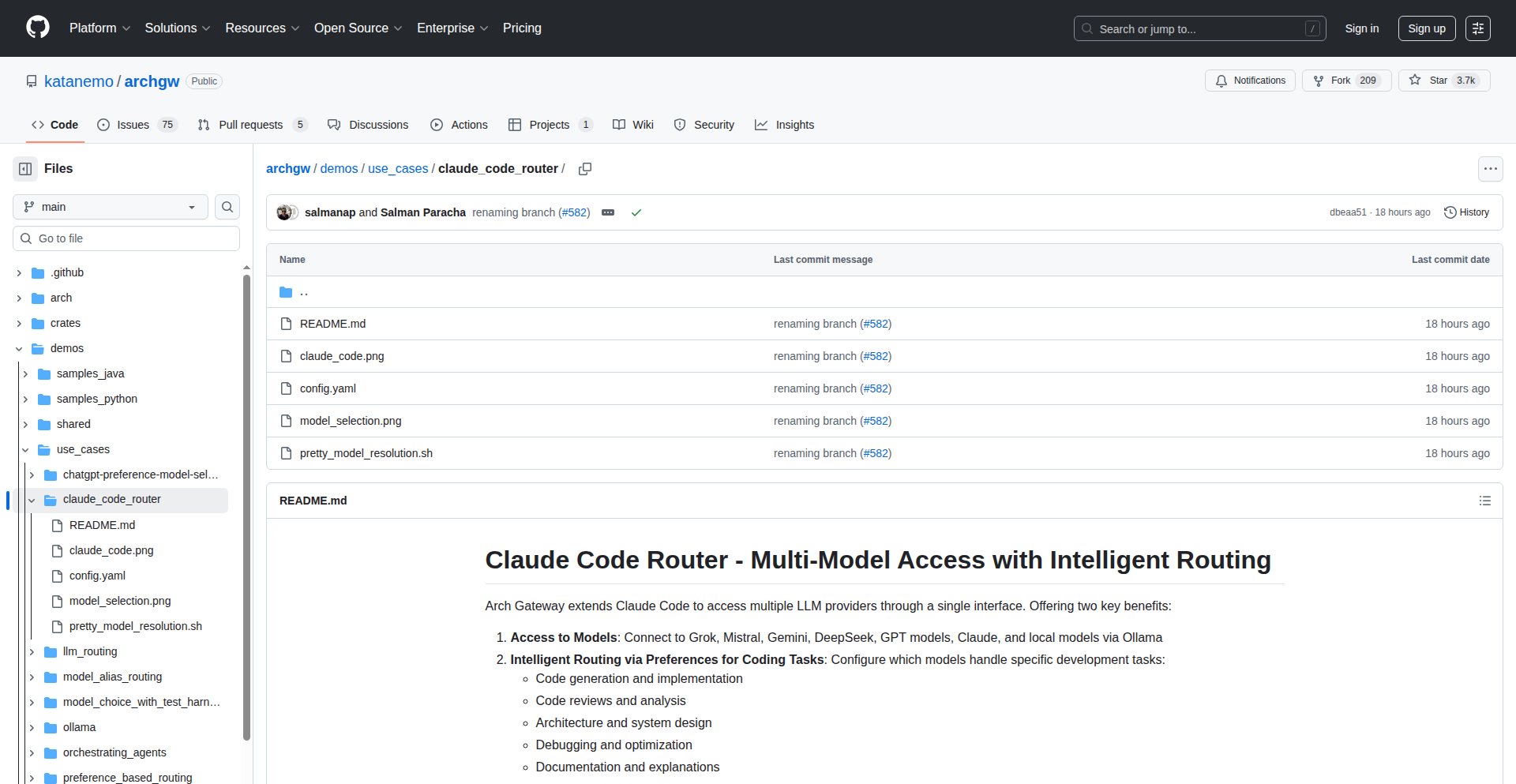This screenshot has width=1516, height=784.
Task: Click the file tree vertical scrollbar
Action: click(246, 505)
